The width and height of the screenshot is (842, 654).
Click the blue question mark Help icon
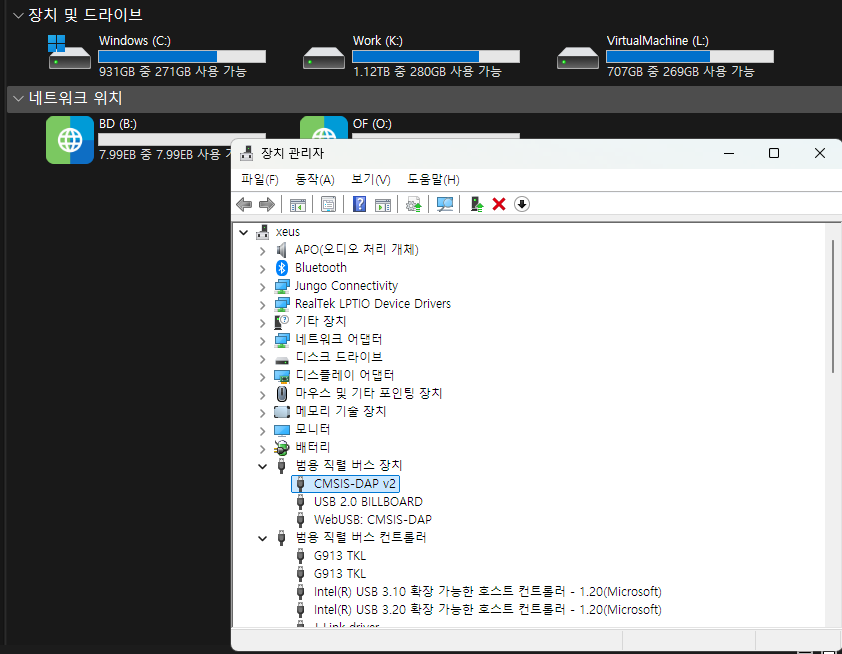360,205
